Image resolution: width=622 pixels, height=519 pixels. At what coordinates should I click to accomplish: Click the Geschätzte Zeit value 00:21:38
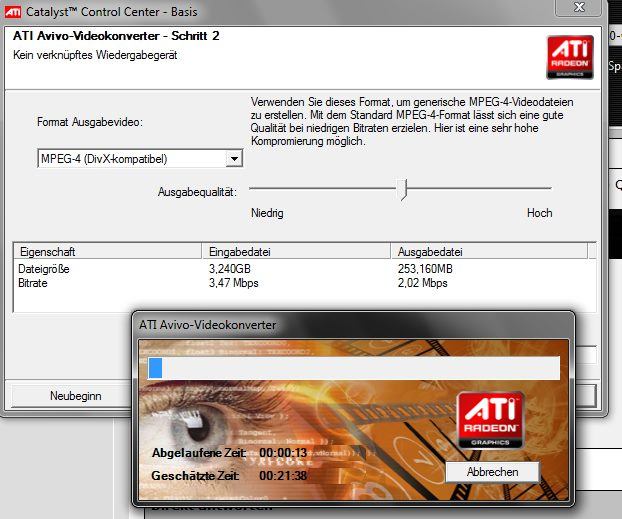tap(283, 475)
